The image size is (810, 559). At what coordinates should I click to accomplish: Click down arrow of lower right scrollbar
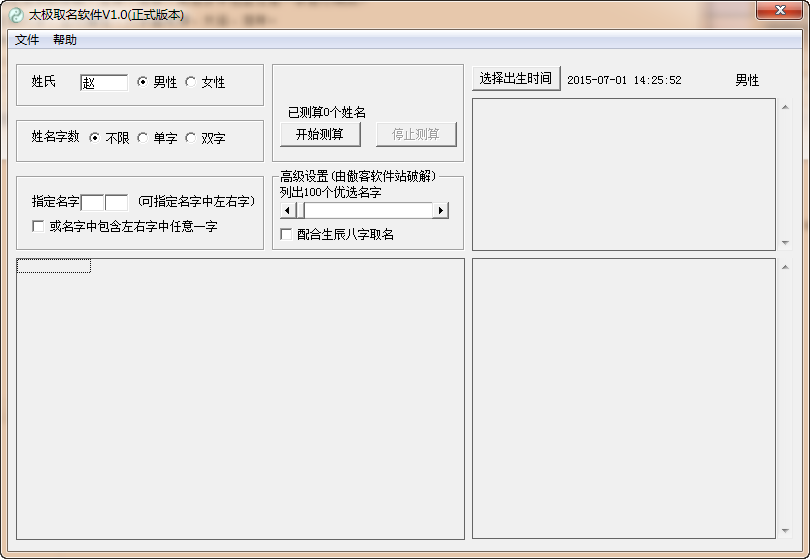785,531
